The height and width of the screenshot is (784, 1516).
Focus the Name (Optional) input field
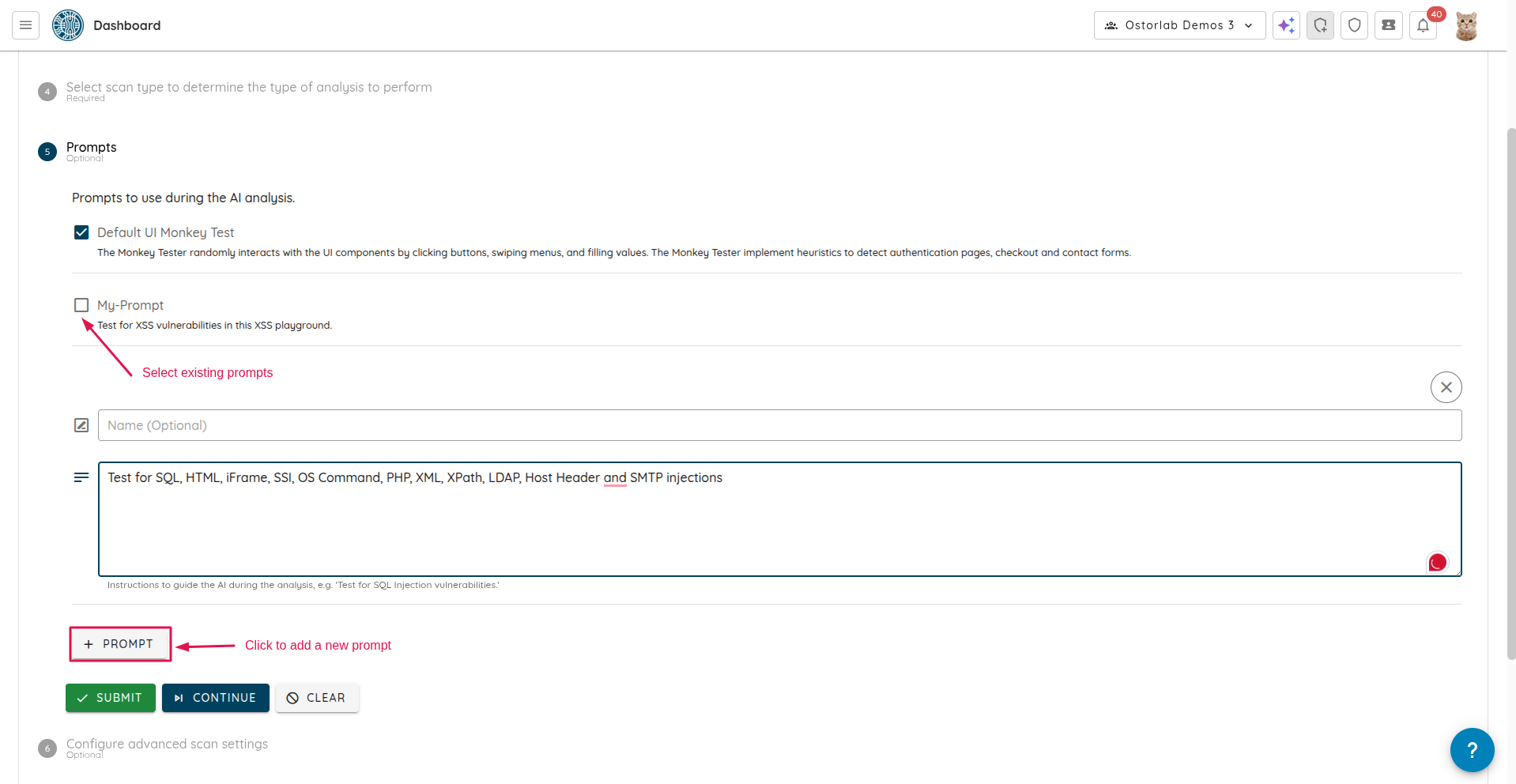tap(779, 425)
